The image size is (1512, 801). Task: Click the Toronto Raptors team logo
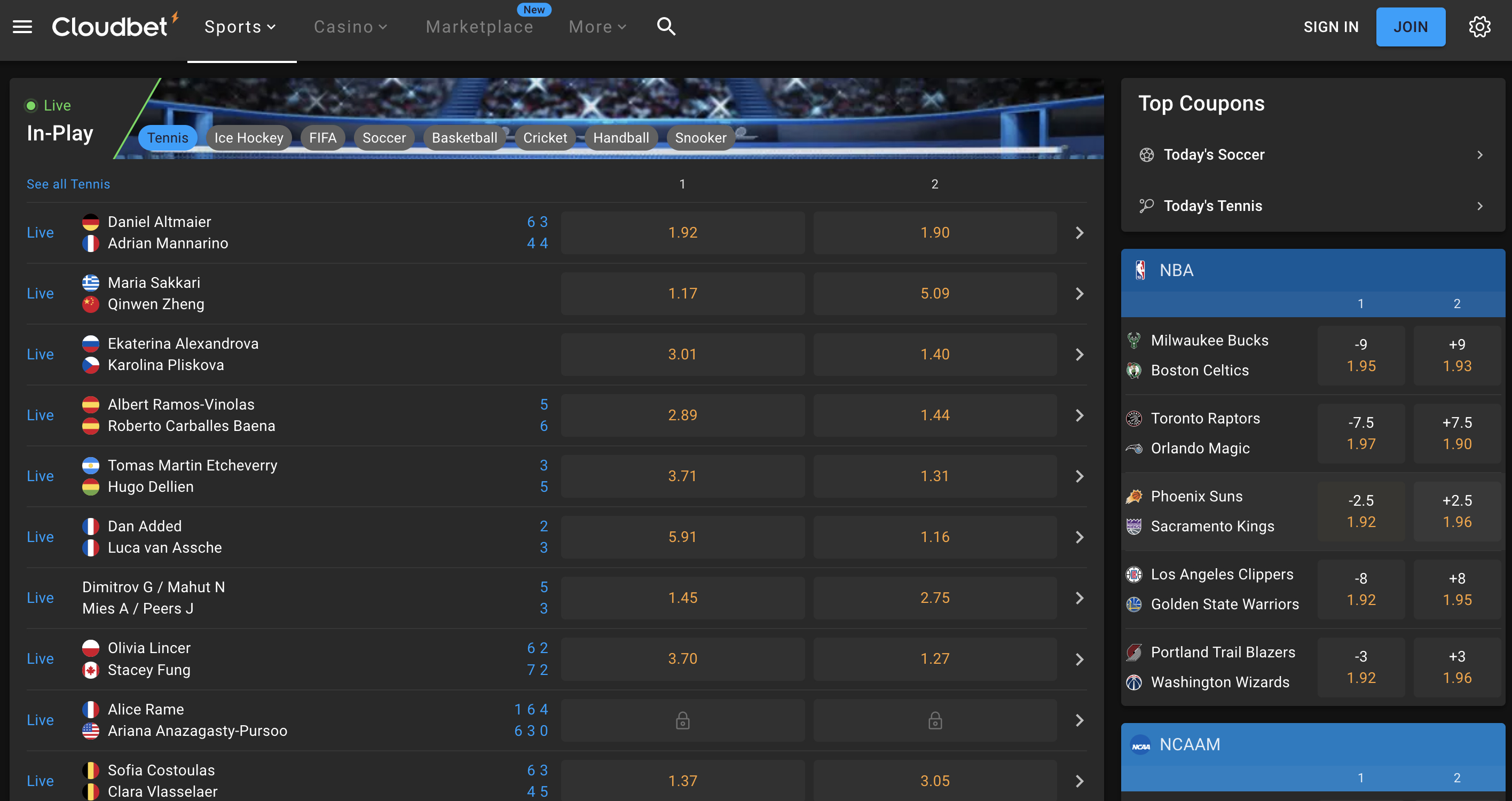coord(1134,419)
